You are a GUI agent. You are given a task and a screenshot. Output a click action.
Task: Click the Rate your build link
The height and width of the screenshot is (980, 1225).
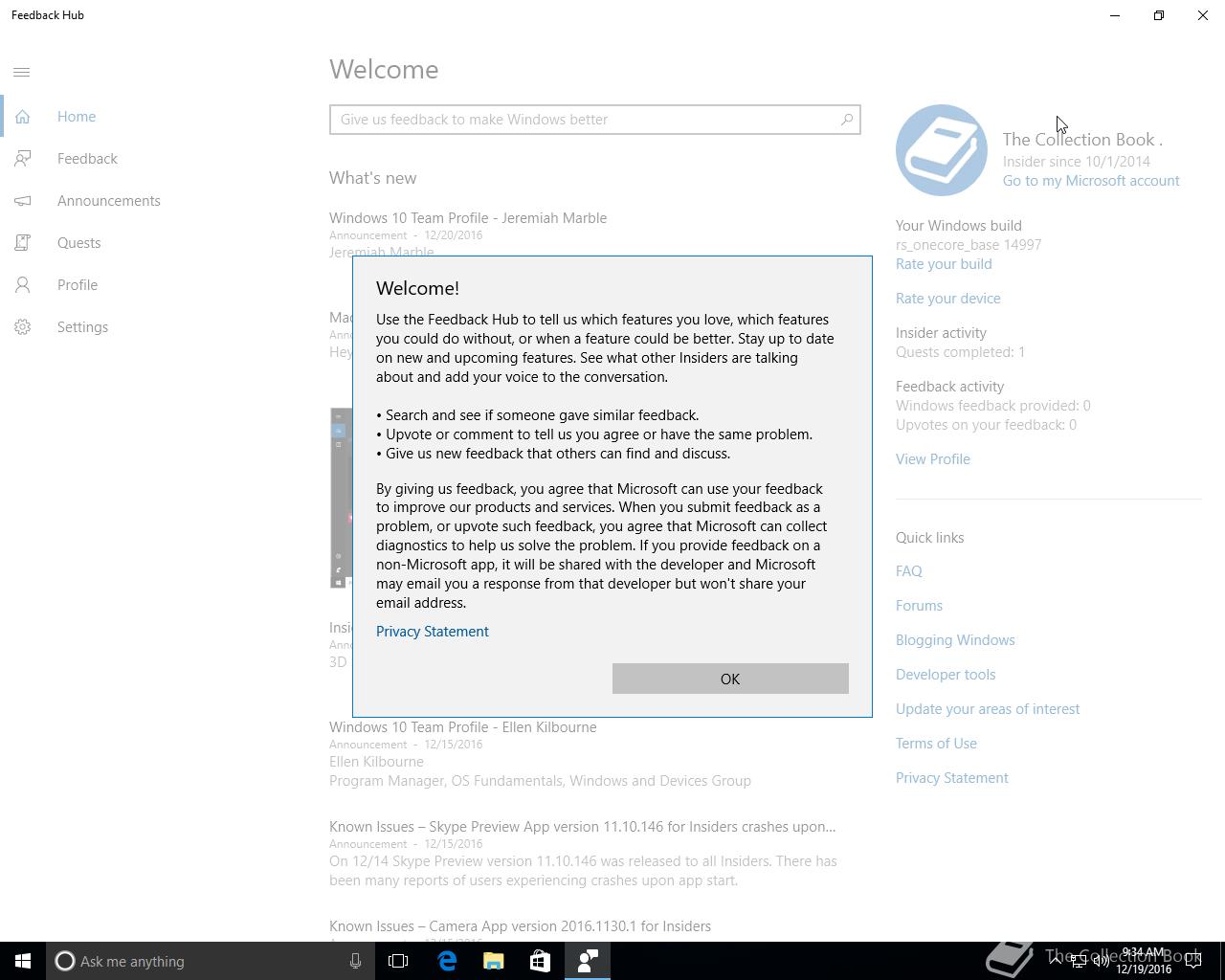(x=944, y=264)
